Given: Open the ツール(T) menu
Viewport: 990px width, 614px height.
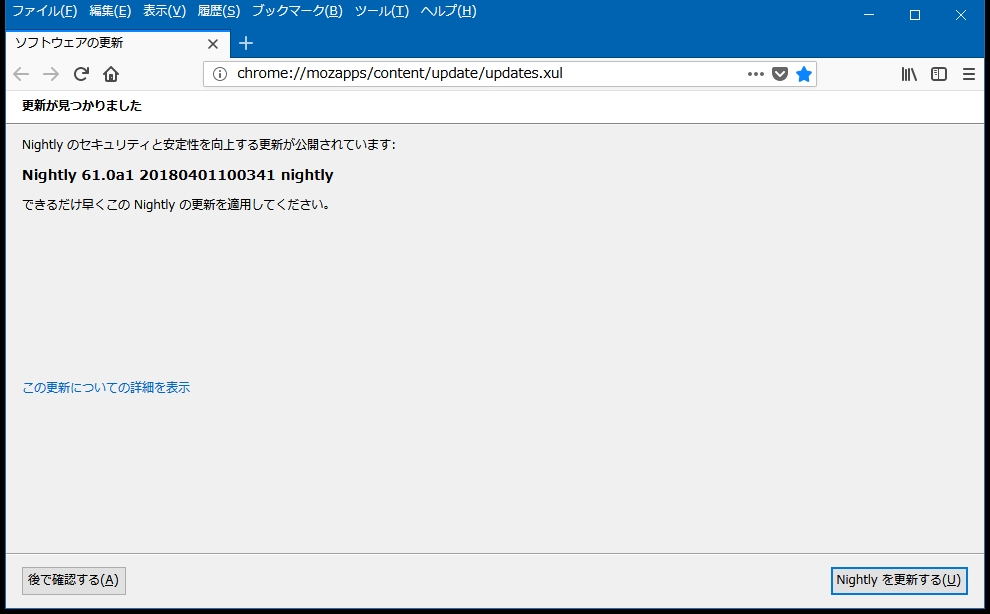Looking at the screenshot, I should coord(381,11).
